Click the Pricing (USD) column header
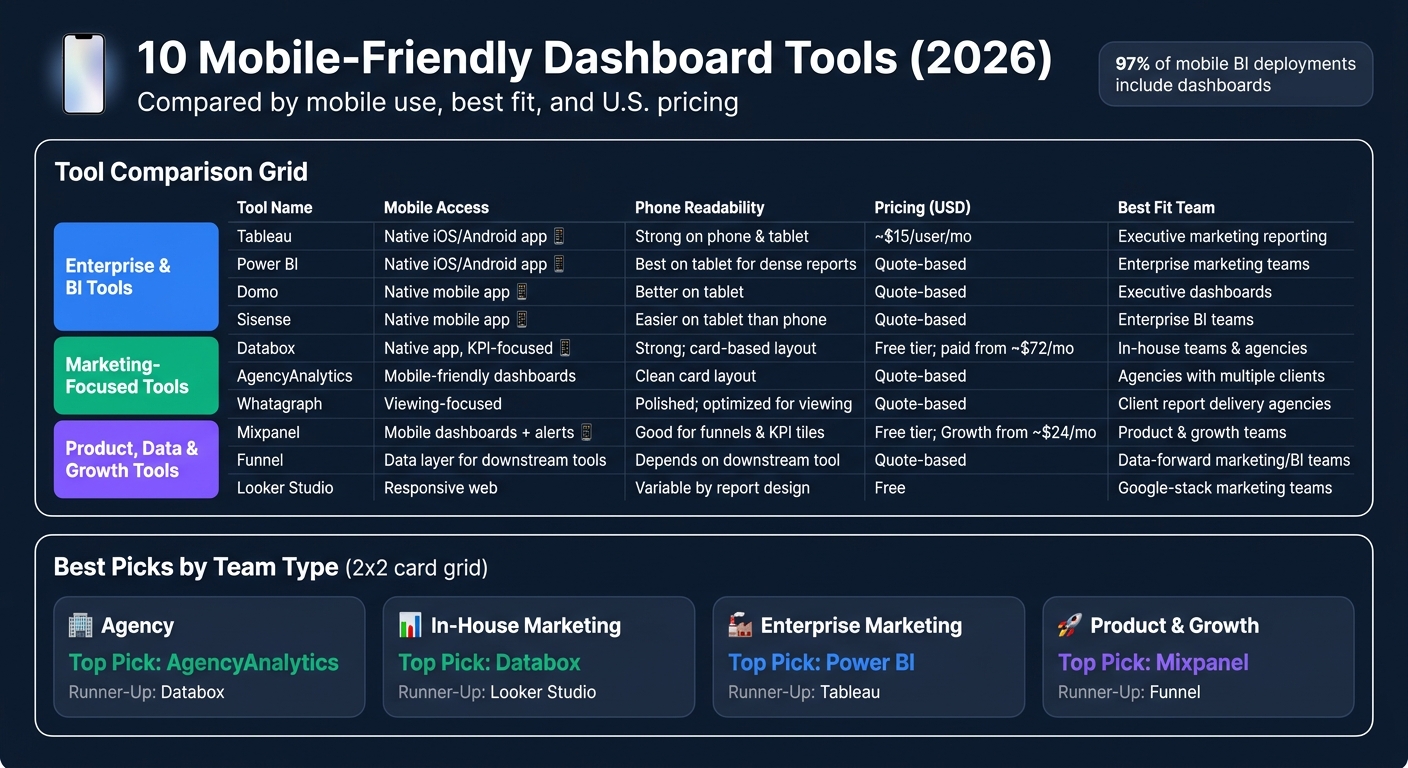 point(922,208)
